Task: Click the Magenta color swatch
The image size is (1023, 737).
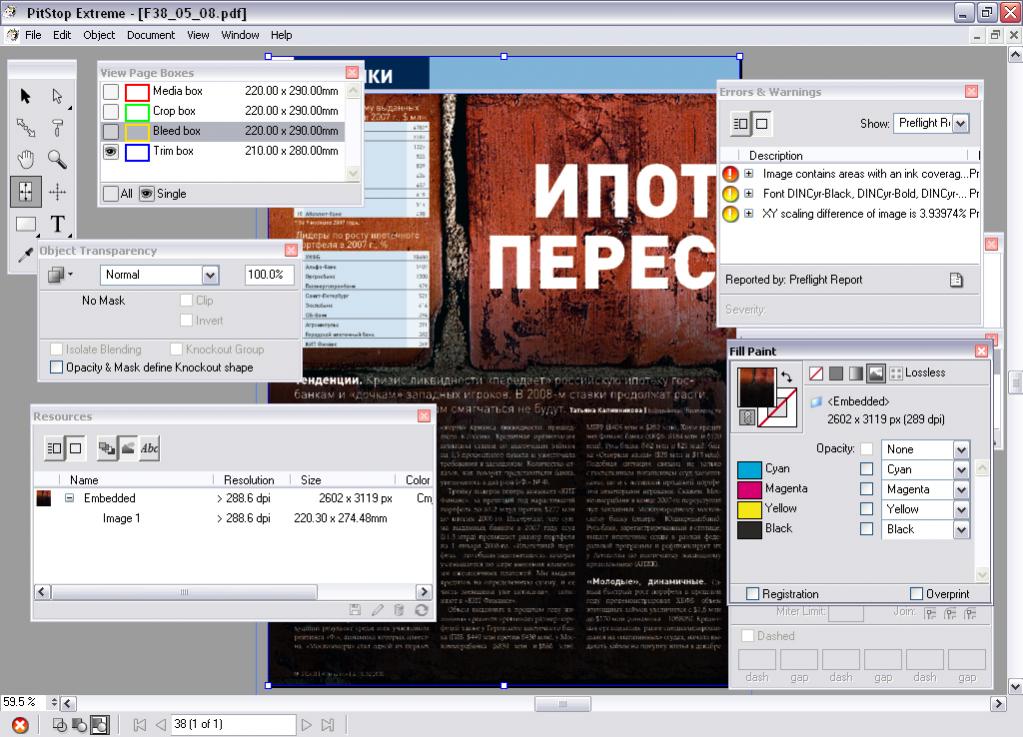Action: tap(749, 489)
